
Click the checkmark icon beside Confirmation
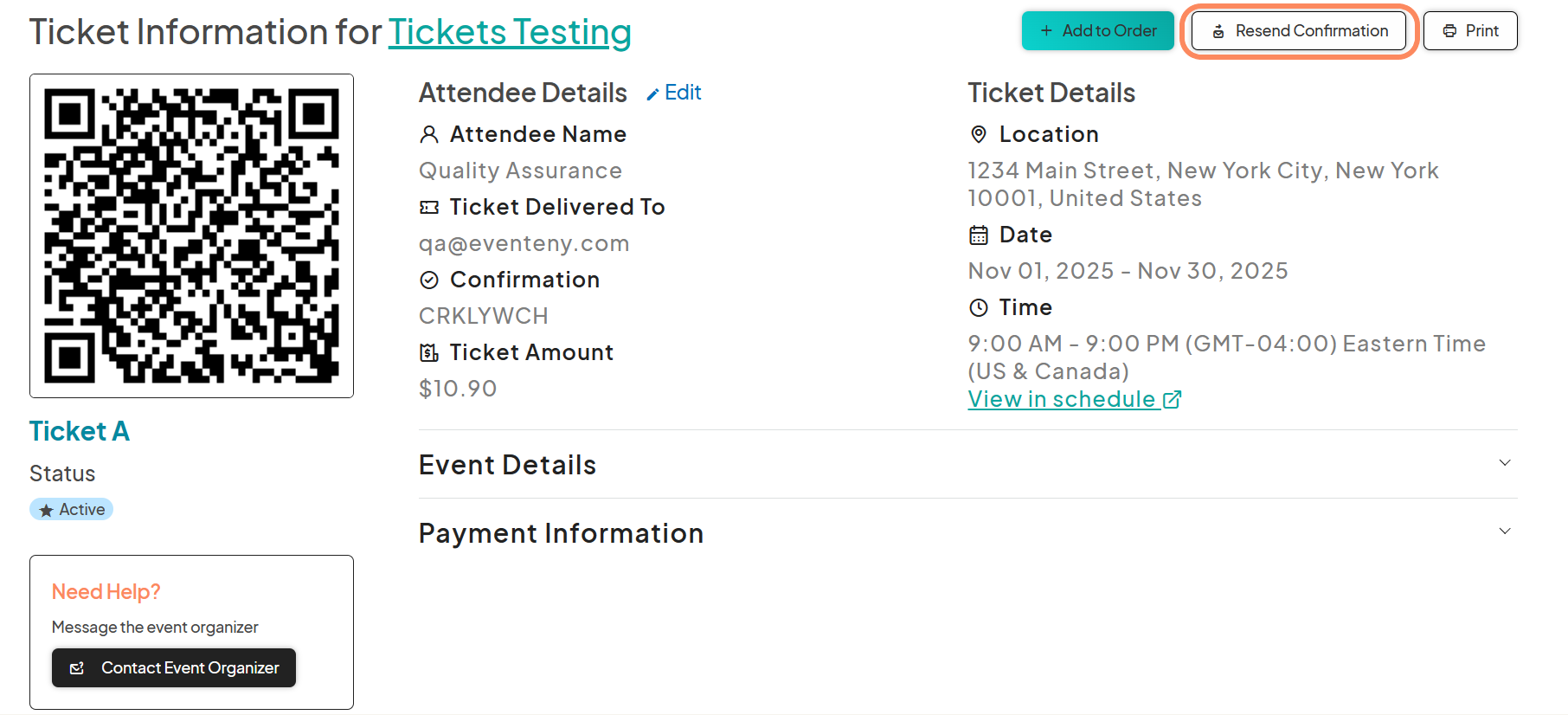429,280
